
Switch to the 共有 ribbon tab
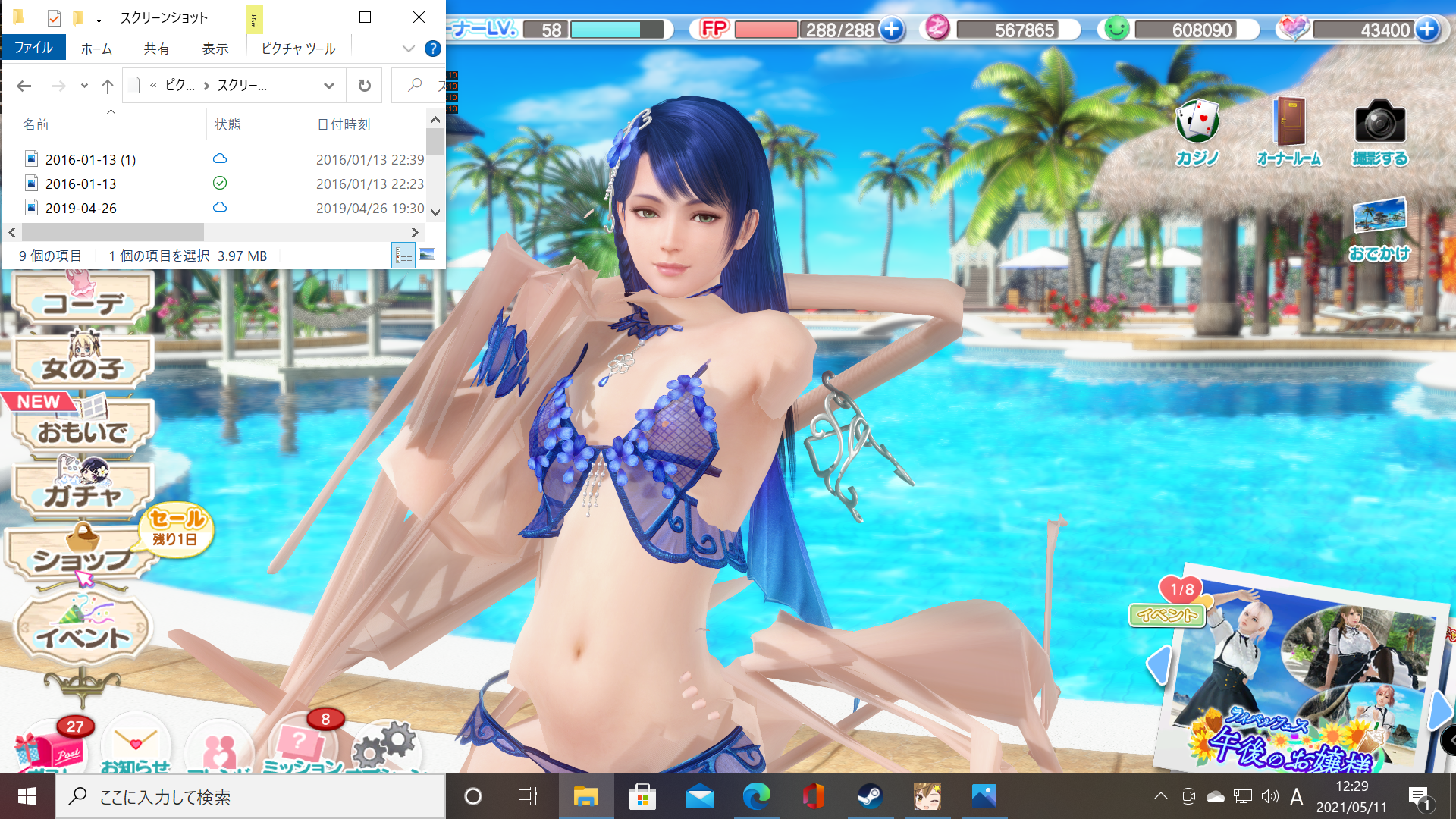[156, 49]
